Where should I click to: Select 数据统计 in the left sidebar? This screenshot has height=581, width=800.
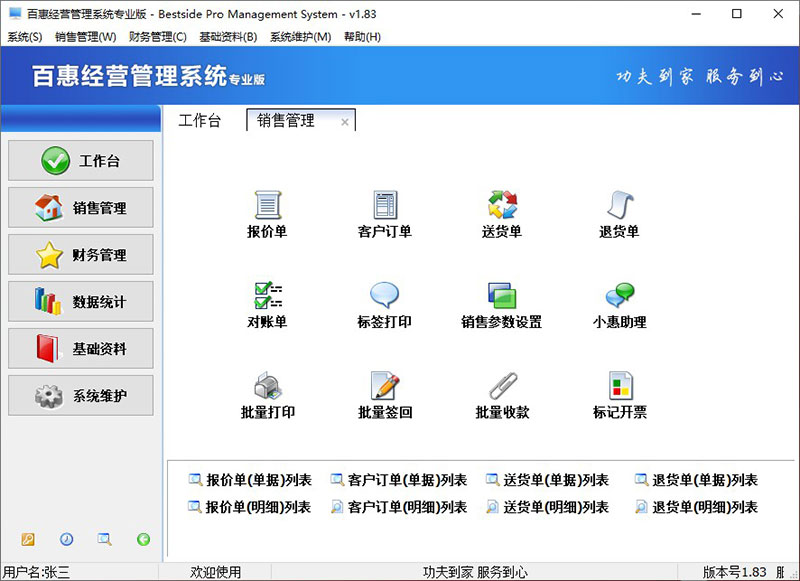(81, 301)
